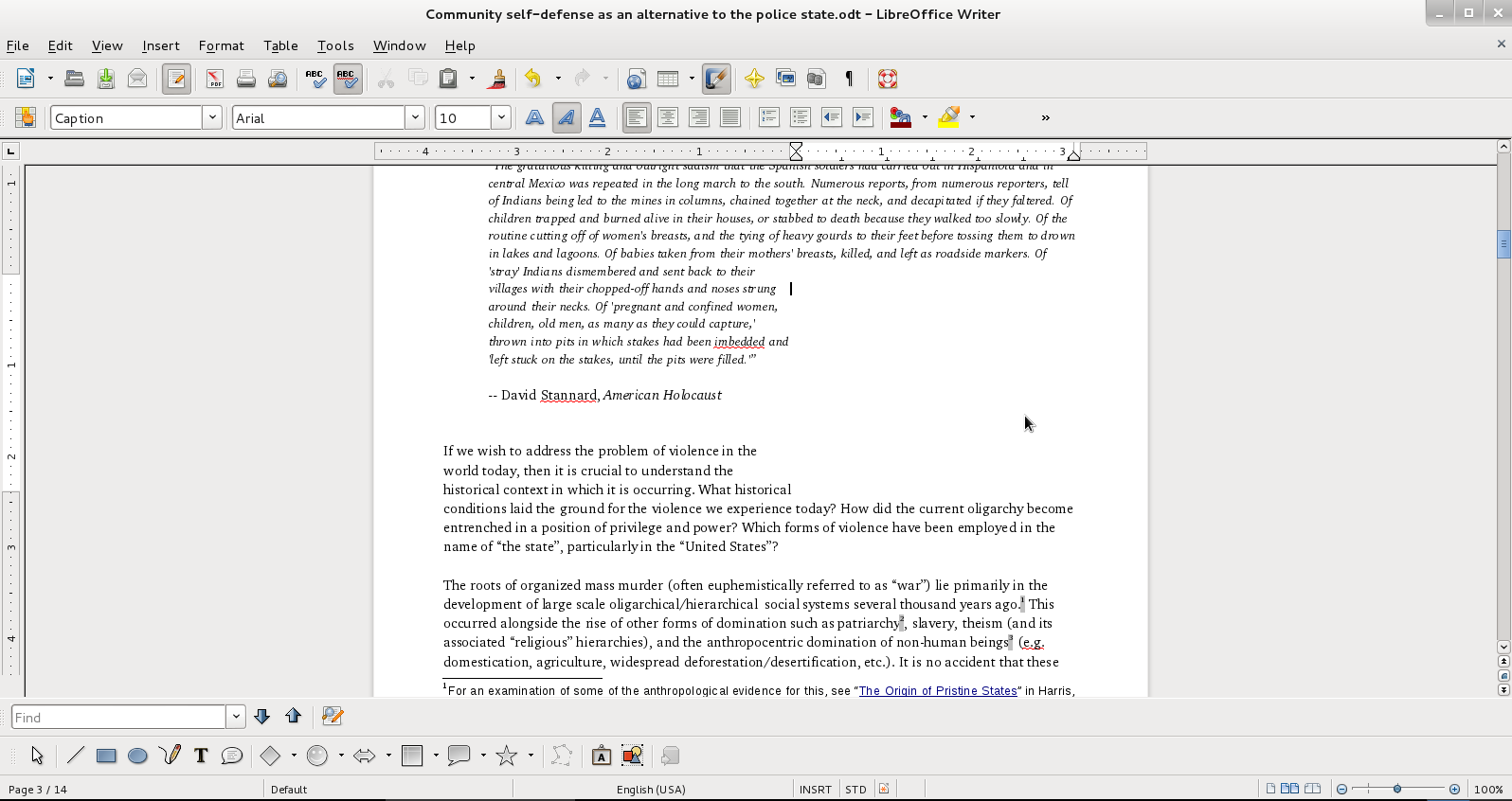The height and width of the screenshot is (801, 1512).
Task: Click INSRT insert mode in status bar
Action: (x=815, y=790)
